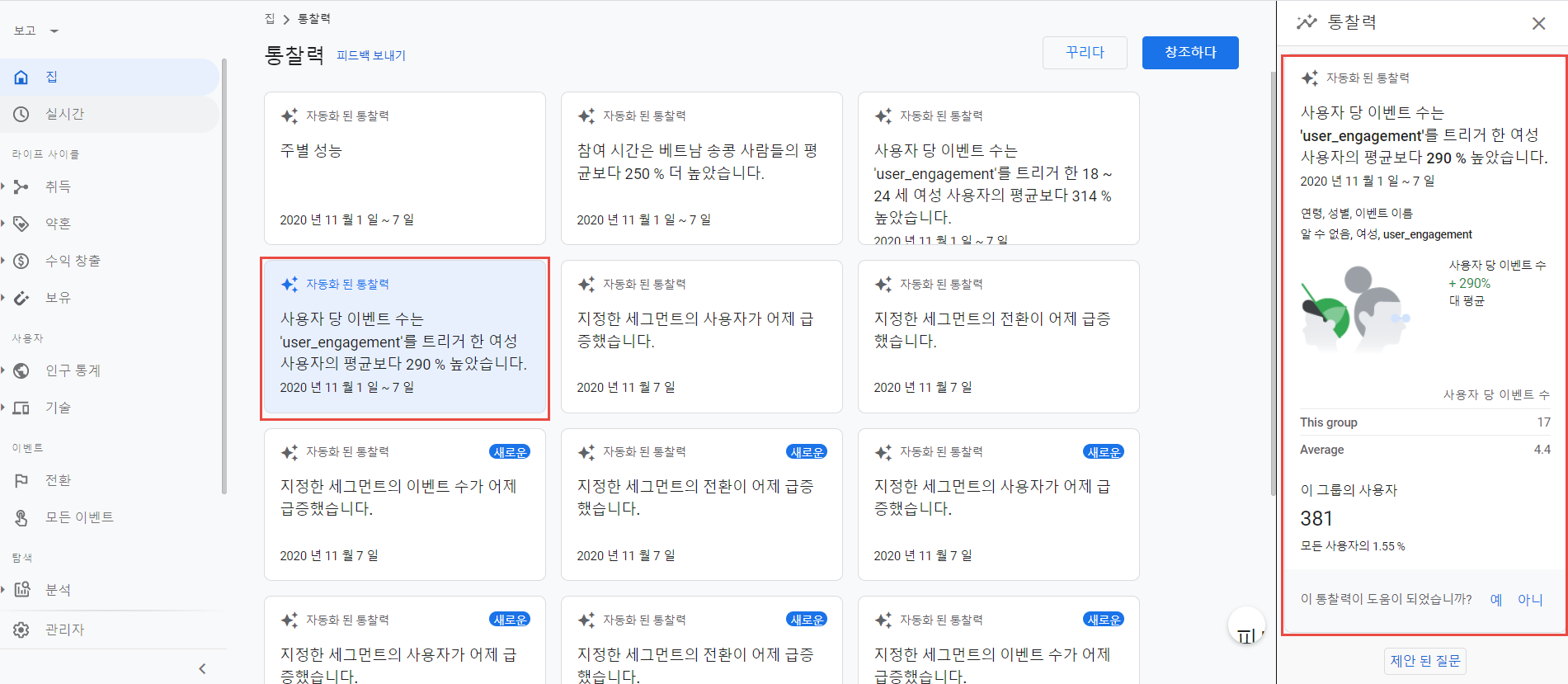Click the touch icon beside 모든 이벤트
This screenshot has height=684, width=1568.
[21, 517]
